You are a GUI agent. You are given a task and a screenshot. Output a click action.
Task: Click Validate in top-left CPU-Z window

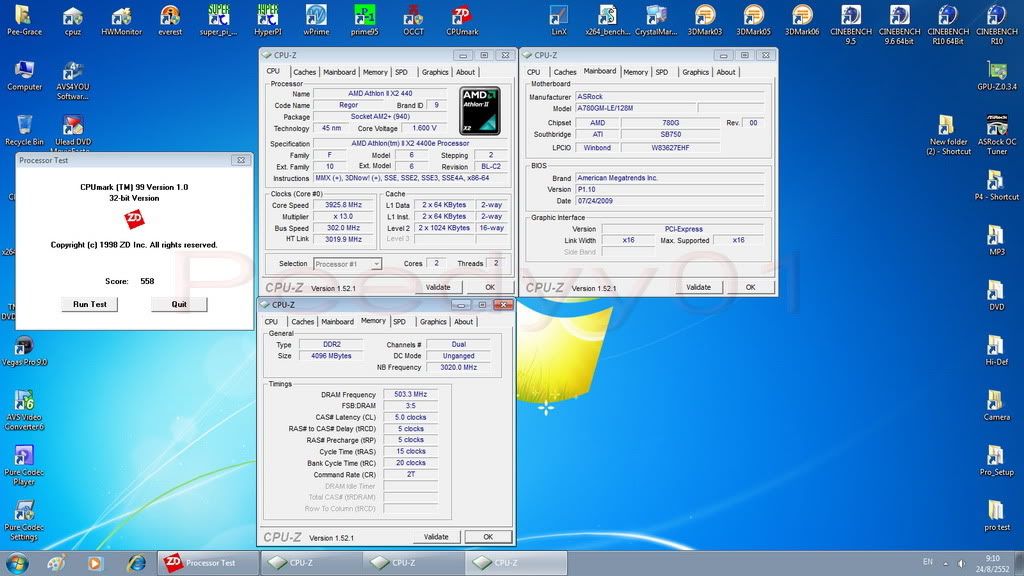click(x=438, y=287)
